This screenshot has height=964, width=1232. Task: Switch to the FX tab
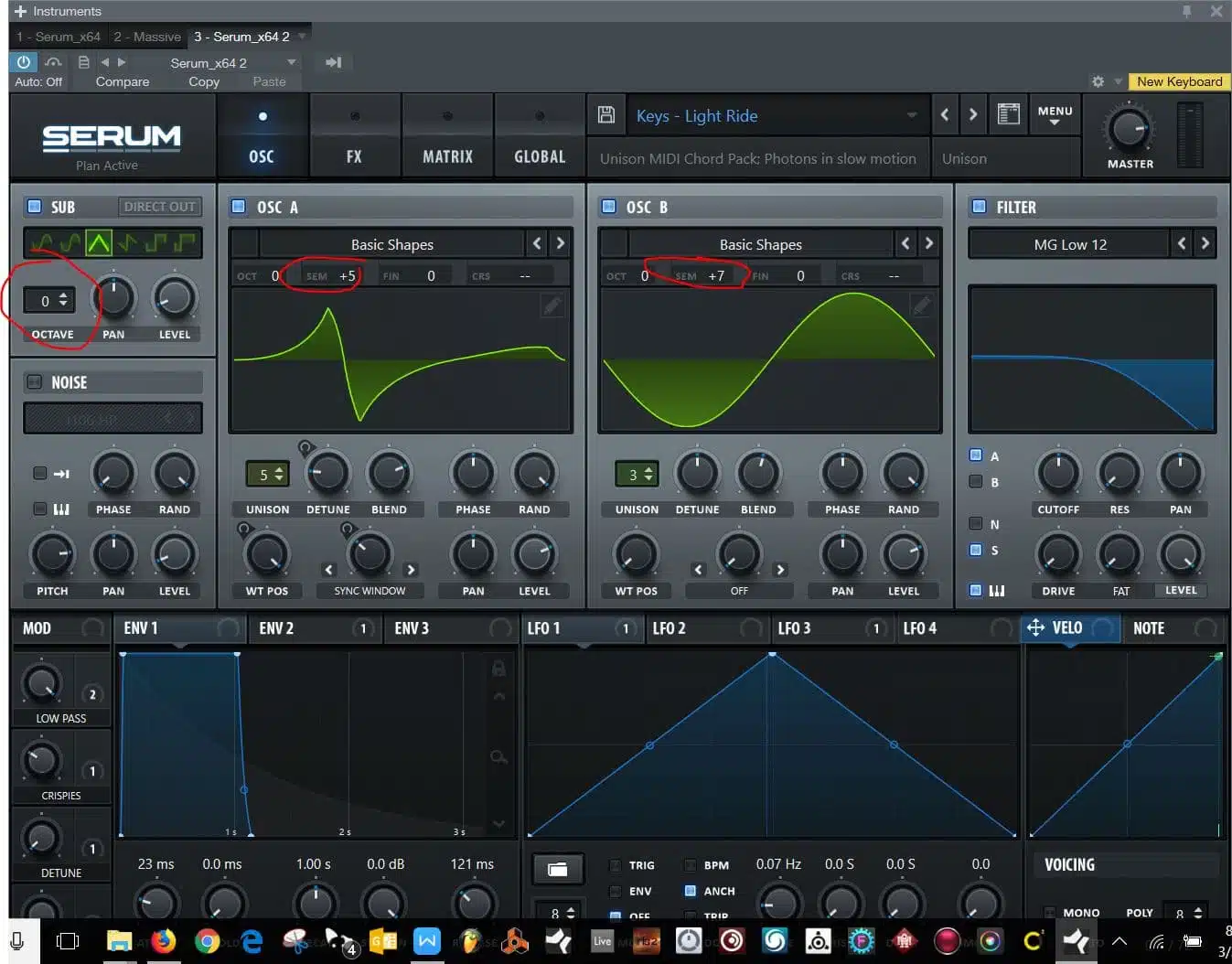click(354, 135)
